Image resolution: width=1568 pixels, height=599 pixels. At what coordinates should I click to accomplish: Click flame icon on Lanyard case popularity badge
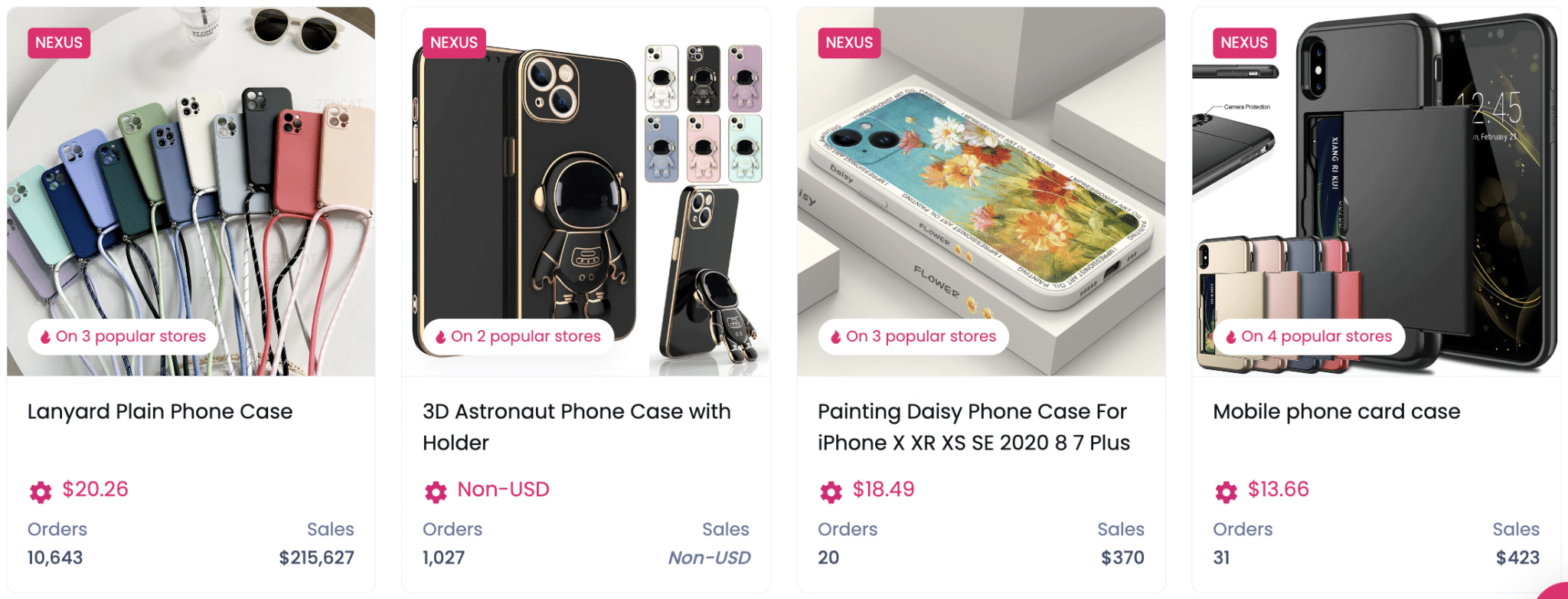point(45,337)
